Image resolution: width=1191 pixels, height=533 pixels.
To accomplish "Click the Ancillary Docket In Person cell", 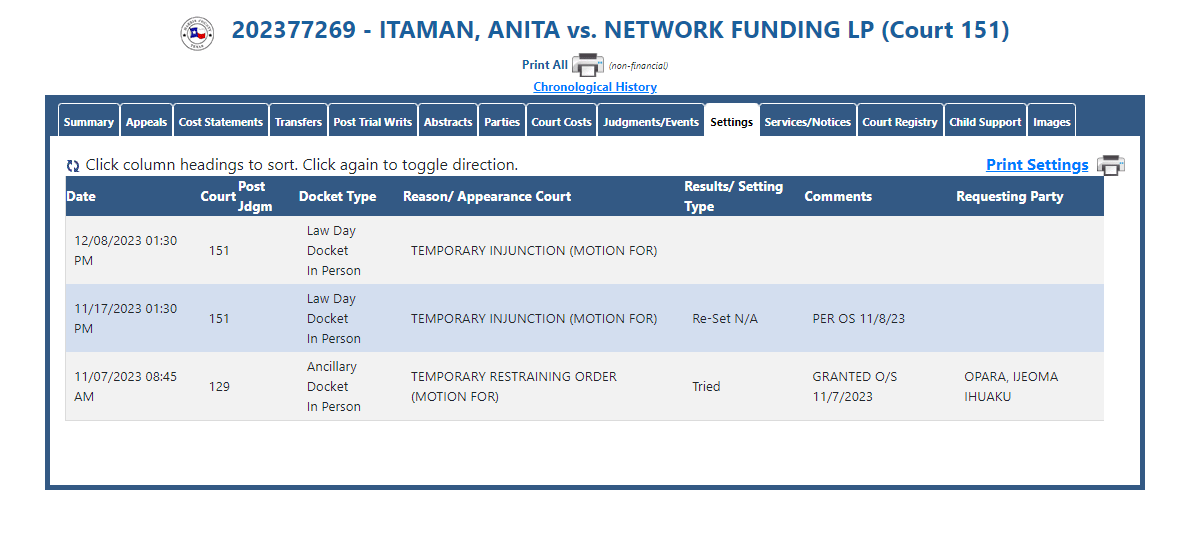I will point(333,386).
